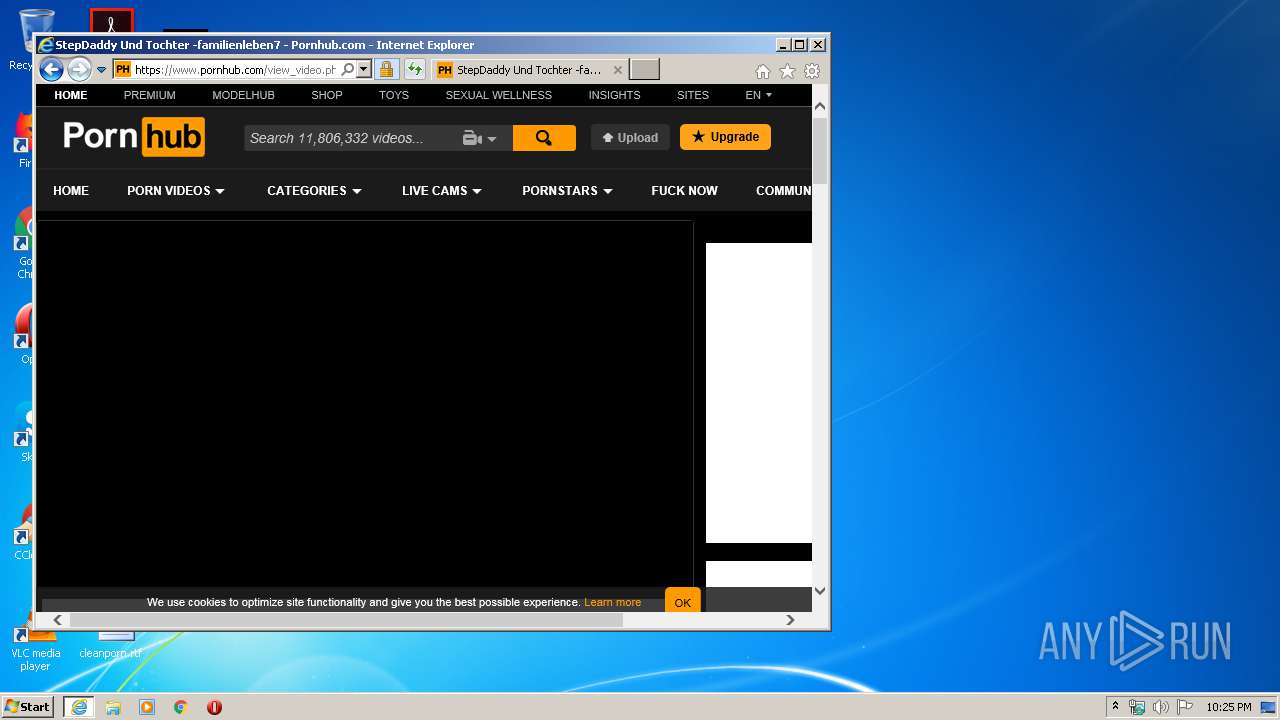Launch Chrome from the taskbar
The height and width of the screenshot is (720, 1280).
click(181, 707)
